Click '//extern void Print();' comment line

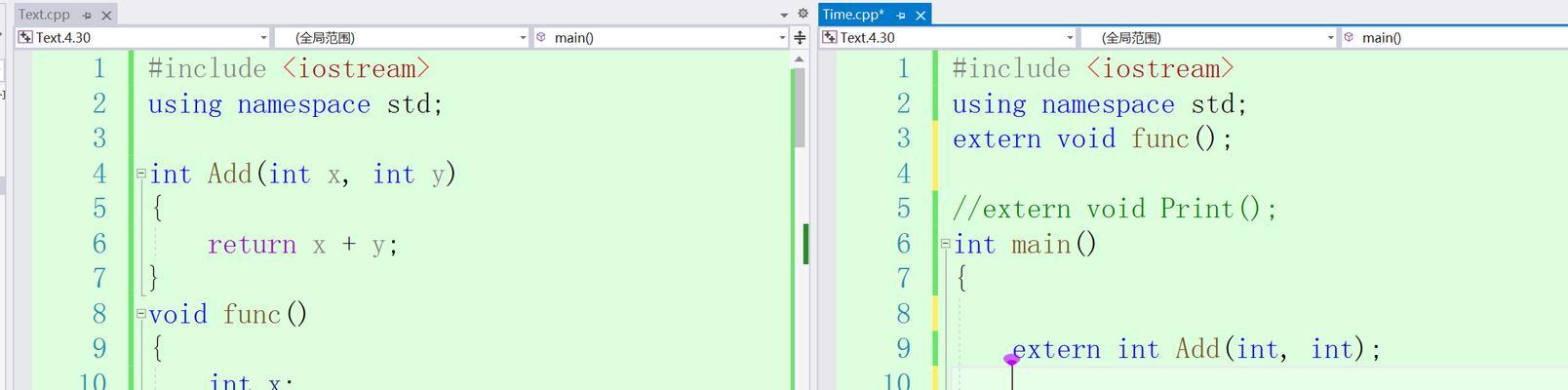point(1115,209)
